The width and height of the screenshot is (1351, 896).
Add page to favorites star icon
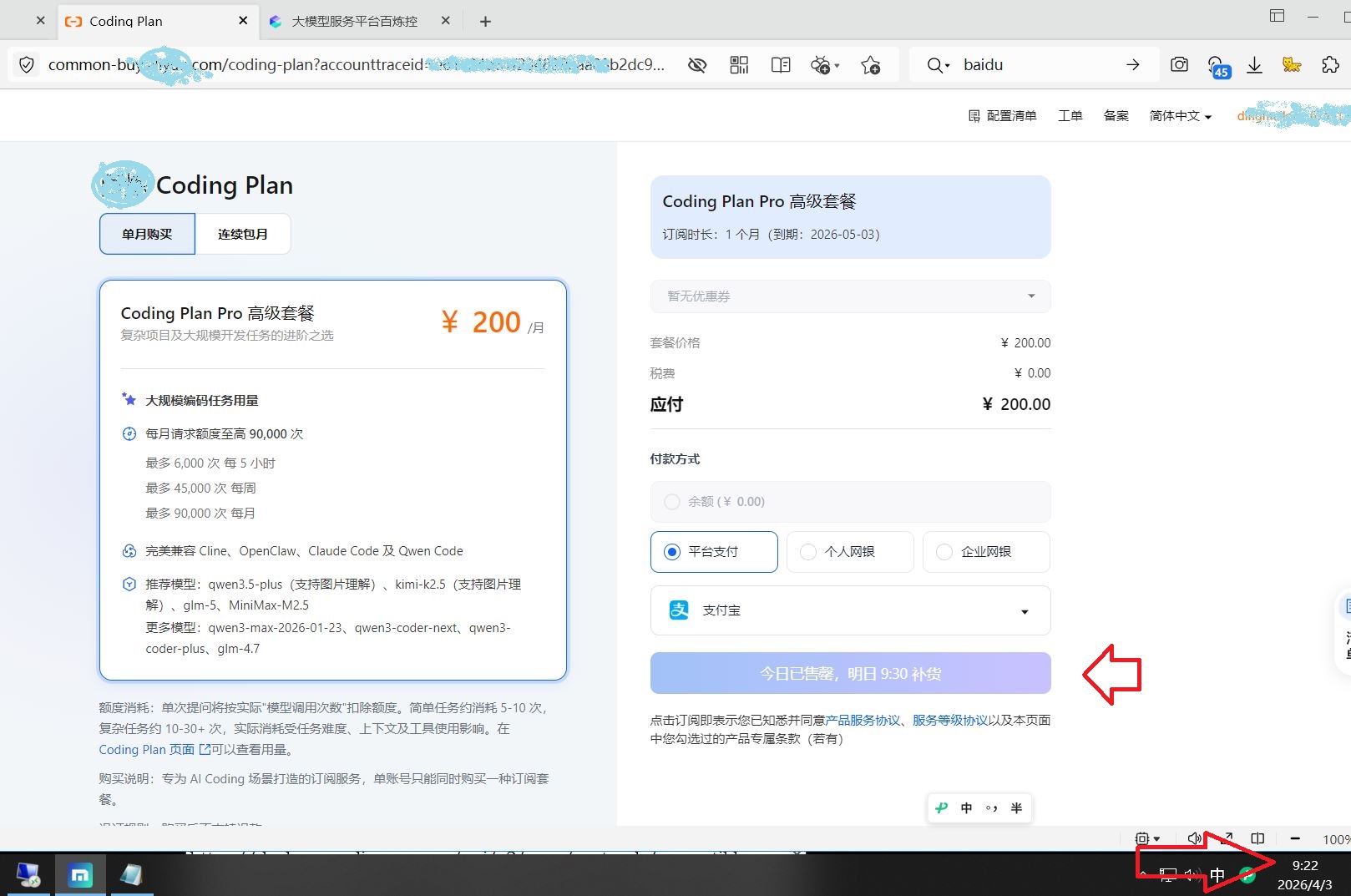(871, 65)
